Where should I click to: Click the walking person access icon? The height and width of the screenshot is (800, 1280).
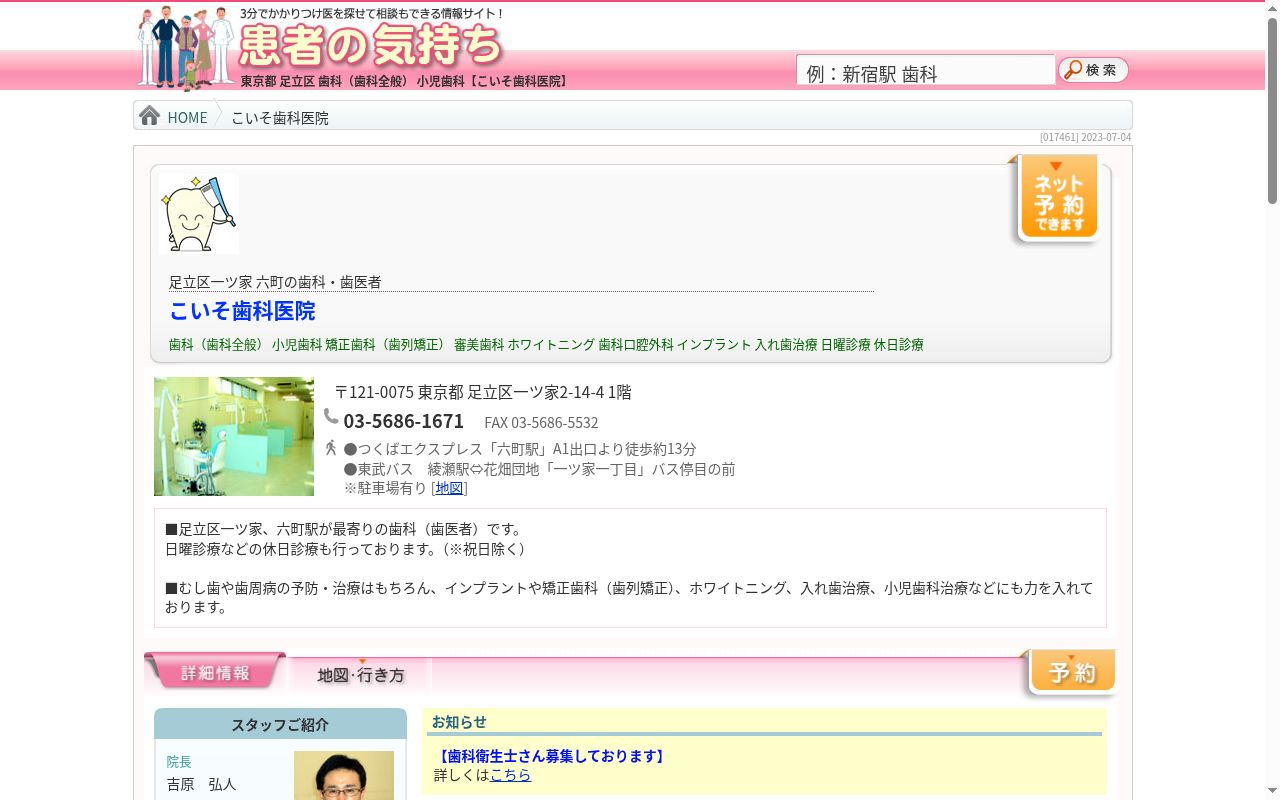pos(331,448)
